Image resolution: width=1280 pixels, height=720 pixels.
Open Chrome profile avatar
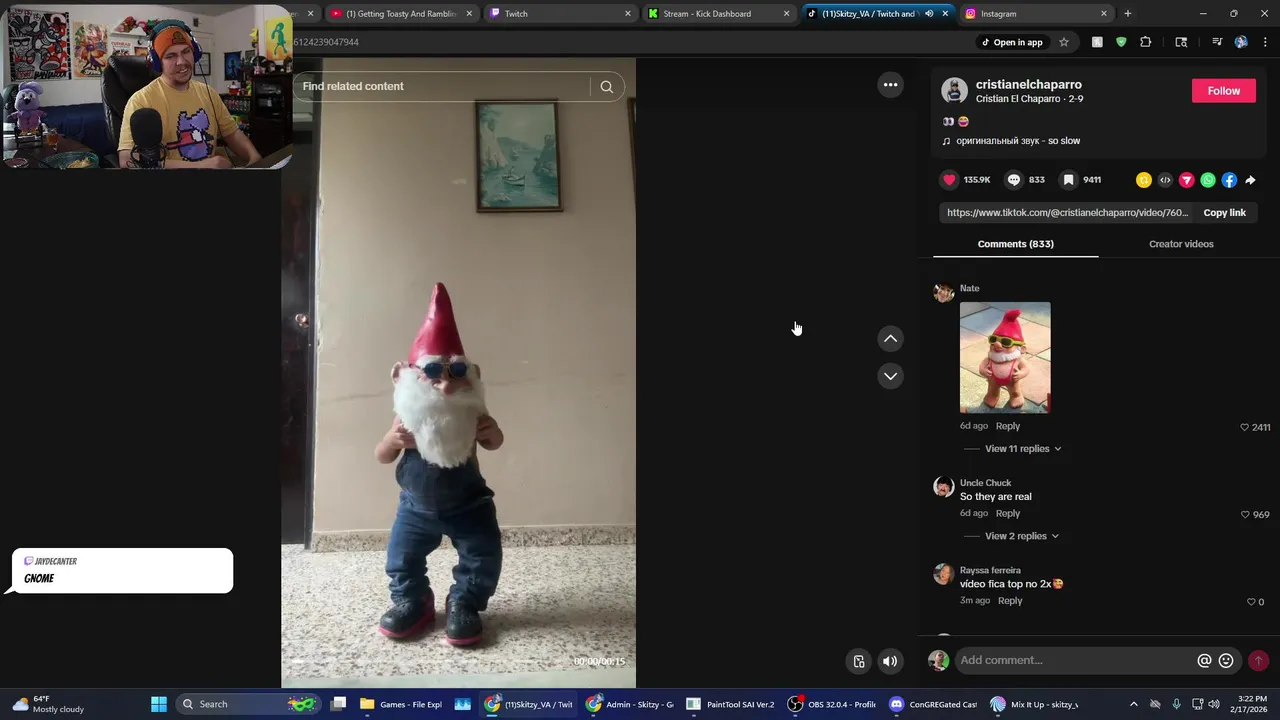1241,42
